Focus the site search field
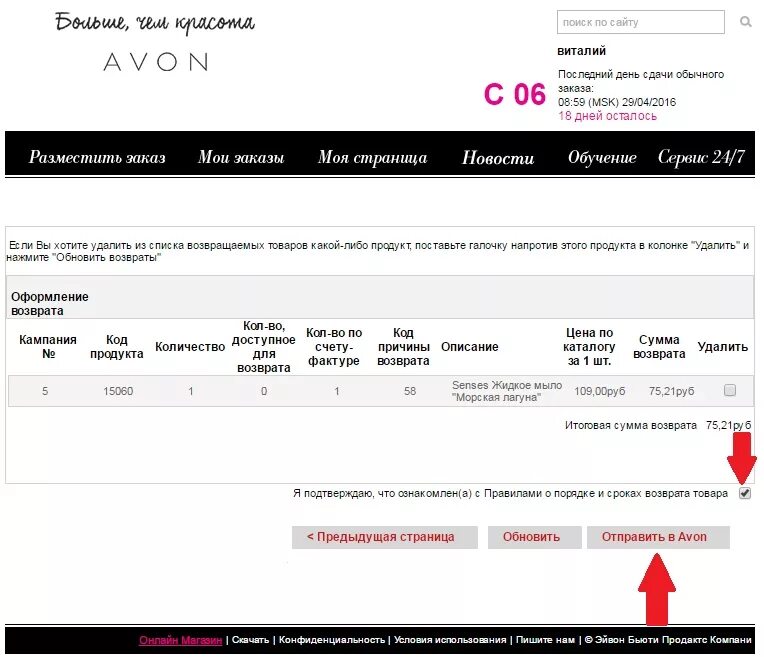Viewport: 764px width, 657px height. (641, 22)
